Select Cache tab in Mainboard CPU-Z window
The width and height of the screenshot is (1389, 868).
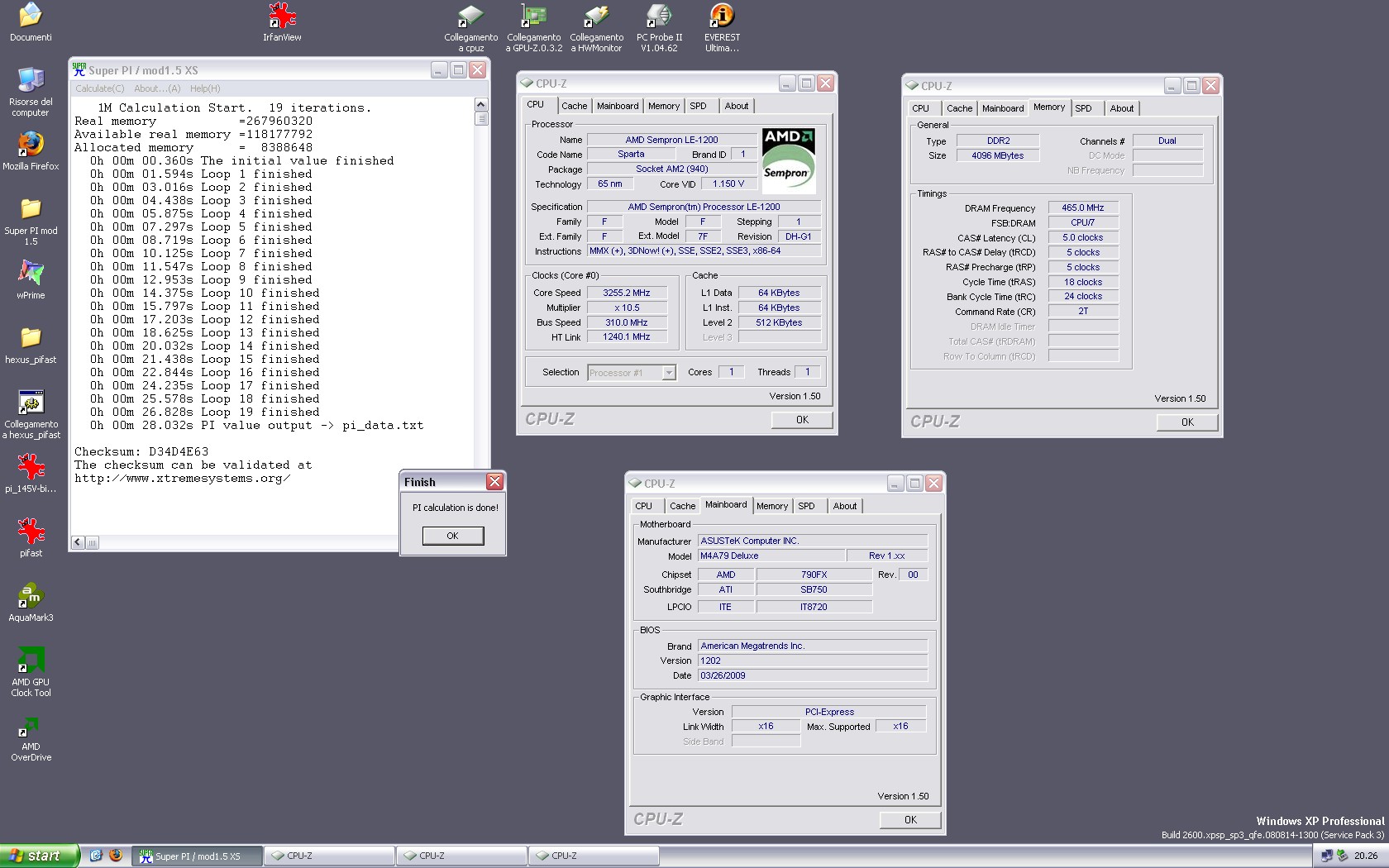coord(682,506)
